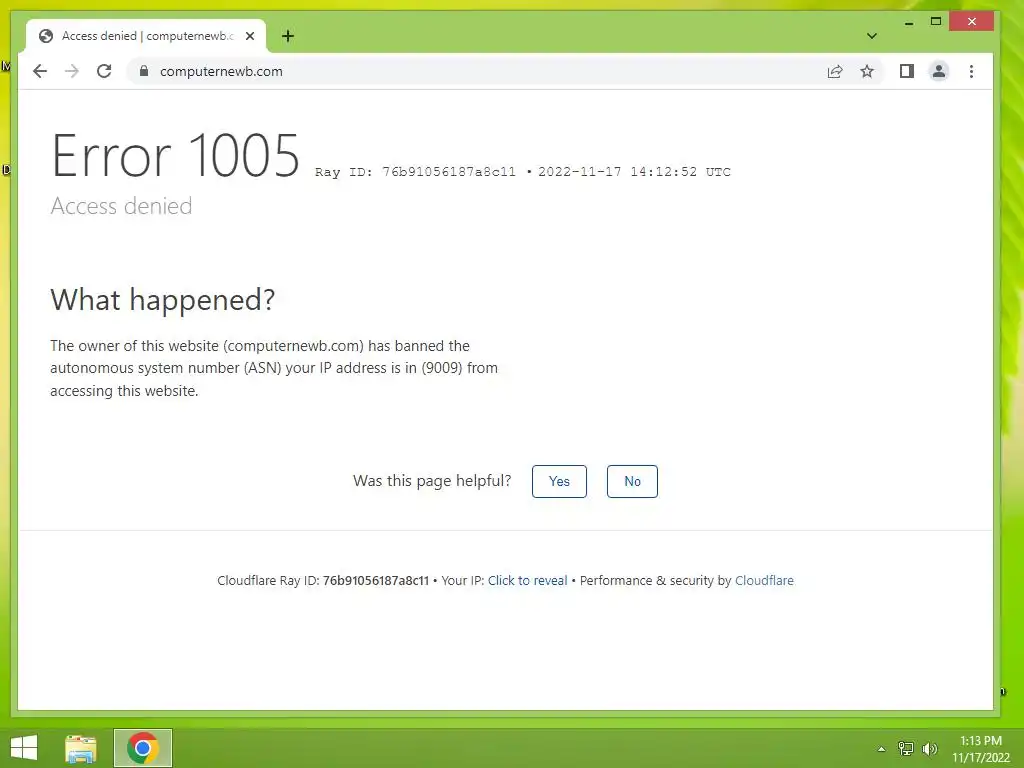Select the Access denied tab
1024x768 pixels.
click(146, 36)
